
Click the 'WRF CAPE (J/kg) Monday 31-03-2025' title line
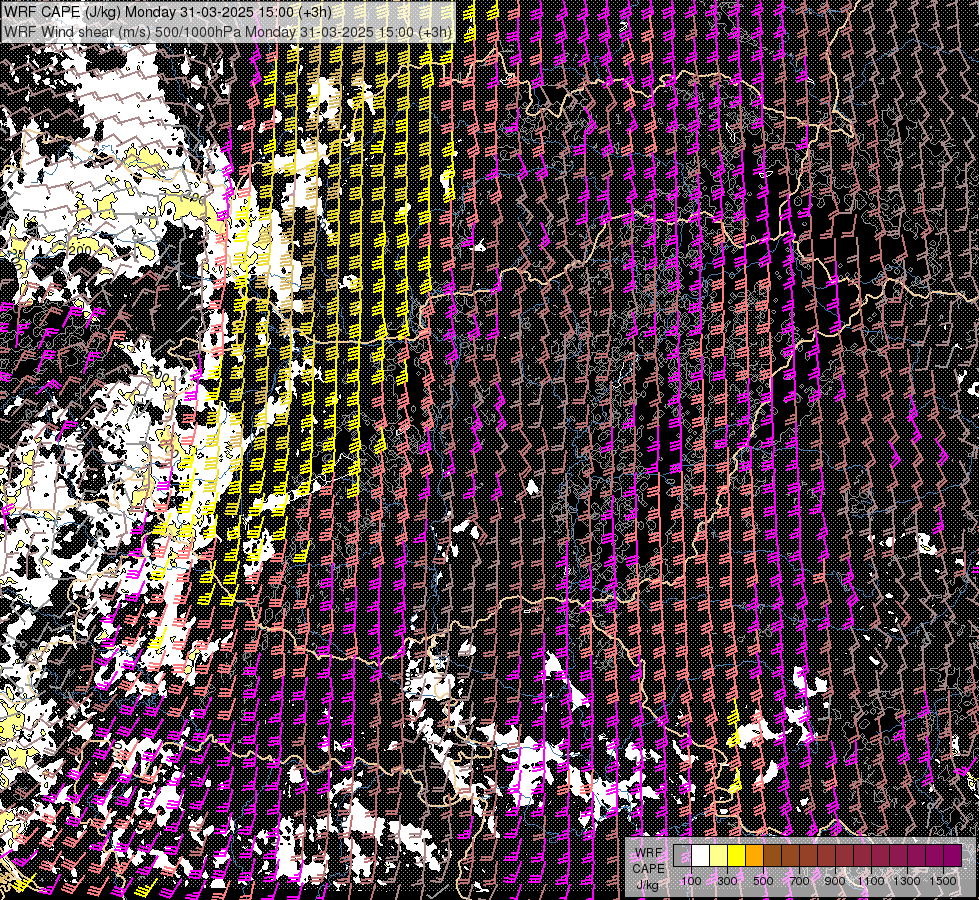click(168, 12)
